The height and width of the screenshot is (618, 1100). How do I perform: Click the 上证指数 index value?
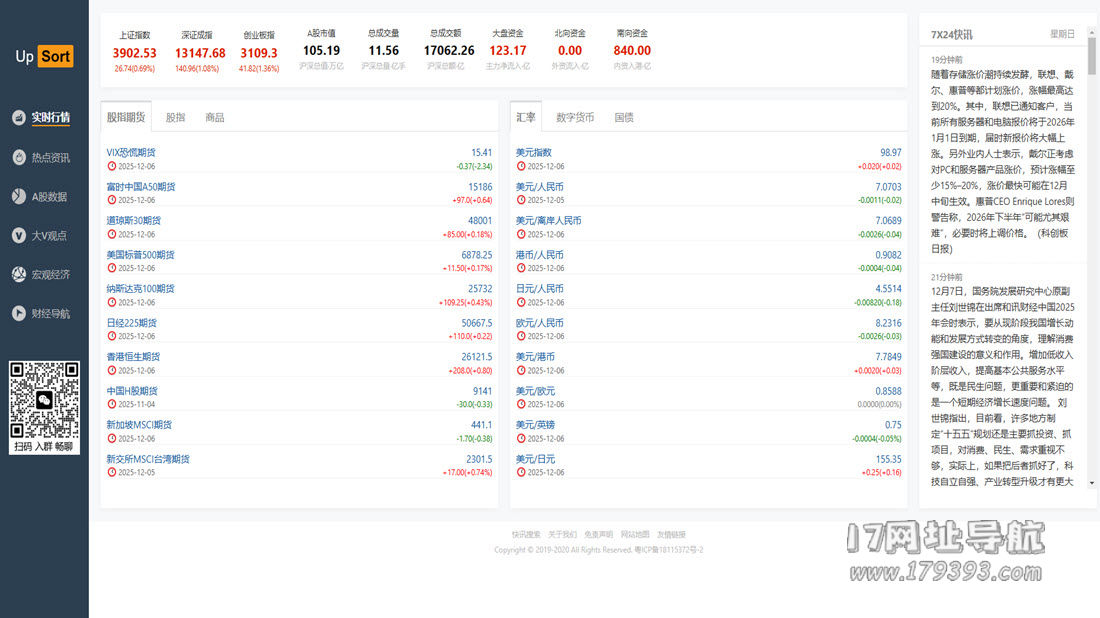click(134, 52)
